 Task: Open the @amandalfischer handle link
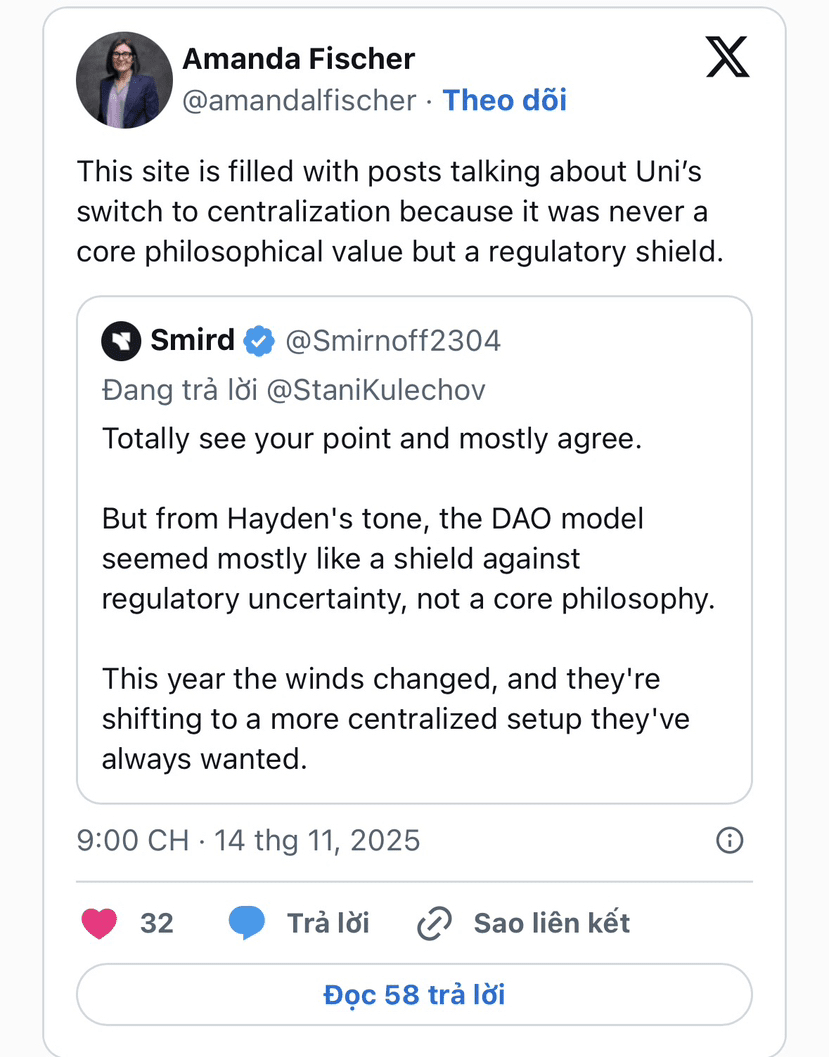pyautogui.click(x=298, y=100)
